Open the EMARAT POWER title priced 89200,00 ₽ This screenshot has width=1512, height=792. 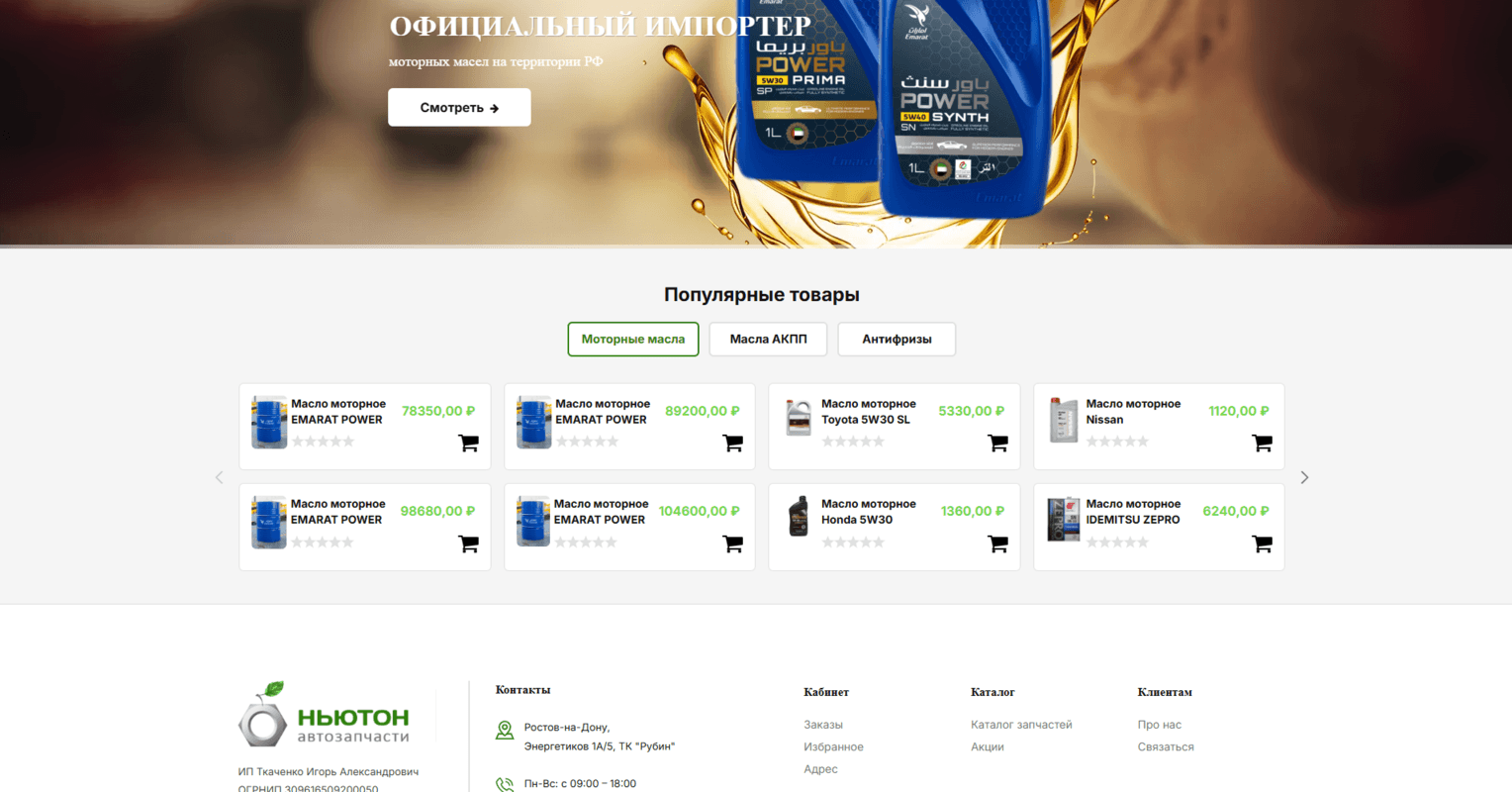(x=603, y=412)
